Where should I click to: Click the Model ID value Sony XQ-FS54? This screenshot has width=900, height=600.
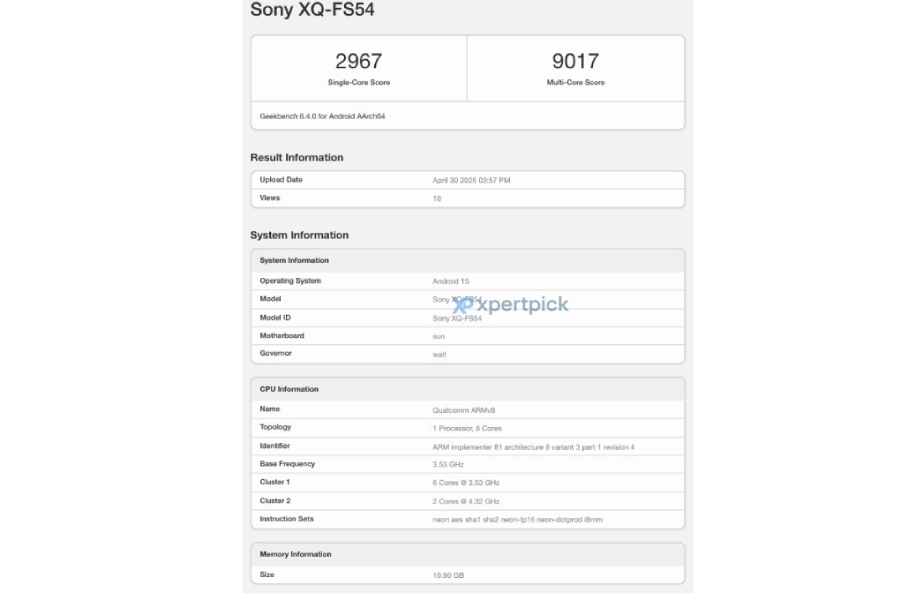pos(457,318)
